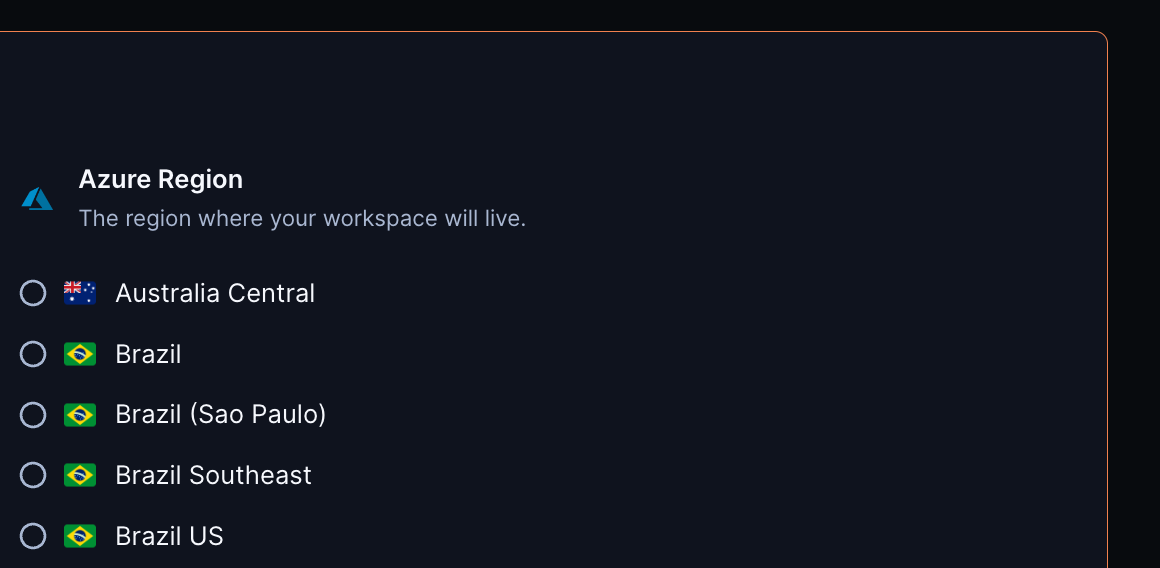Click the Australia Central label text
The height and width of the screenshot is (568, 1160).
[215, 293]
